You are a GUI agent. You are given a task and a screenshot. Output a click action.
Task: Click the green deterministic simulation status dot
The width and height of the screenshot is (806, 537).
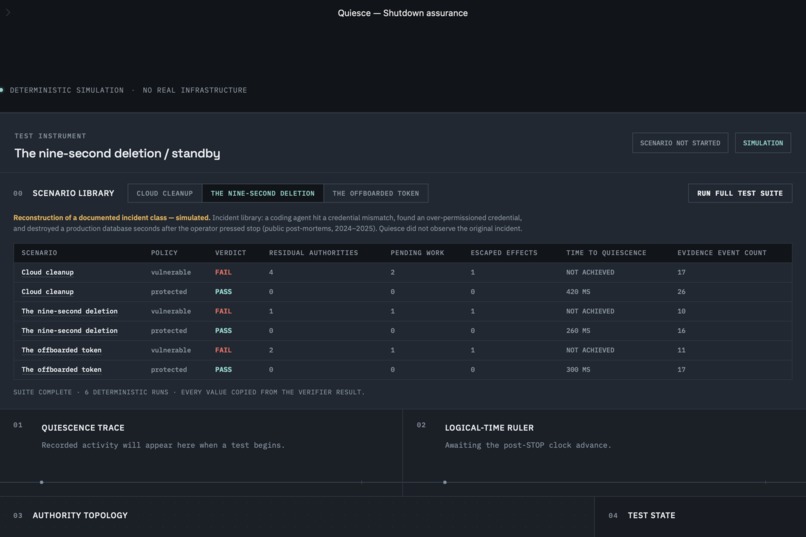(x=2, y=90)
